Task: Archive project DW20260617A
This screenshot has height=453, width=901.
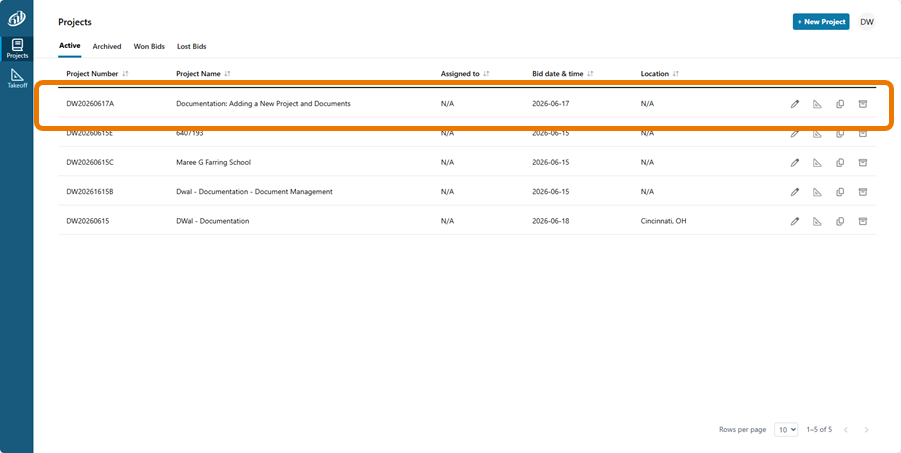Action: 863,104
